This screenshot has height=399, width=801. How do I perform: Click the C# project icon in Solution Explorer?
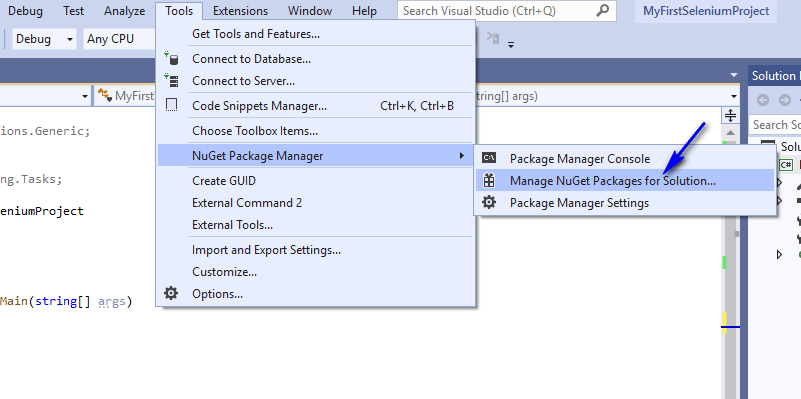[786, 165]
